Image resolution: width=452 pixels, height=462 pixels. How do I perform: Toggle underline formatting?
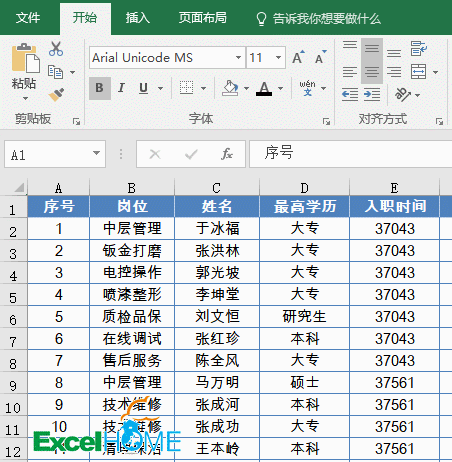coord(143,88)
